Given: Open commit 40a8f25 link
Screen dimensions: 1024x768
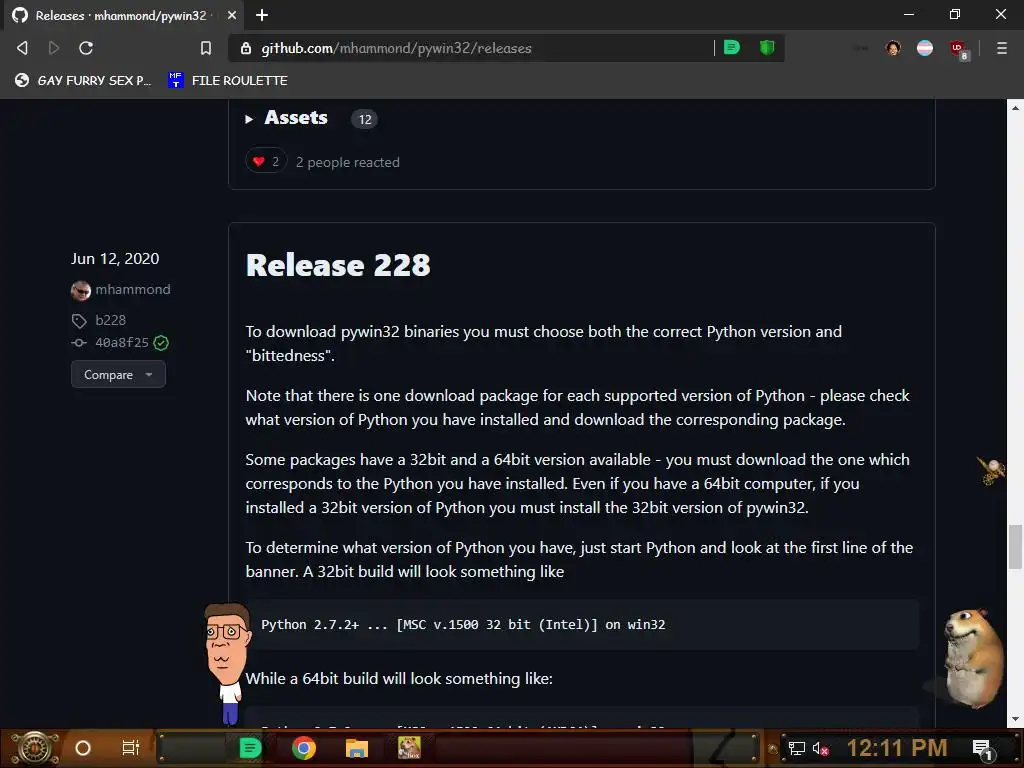Looking at the screenshot, I should point(122,342).
